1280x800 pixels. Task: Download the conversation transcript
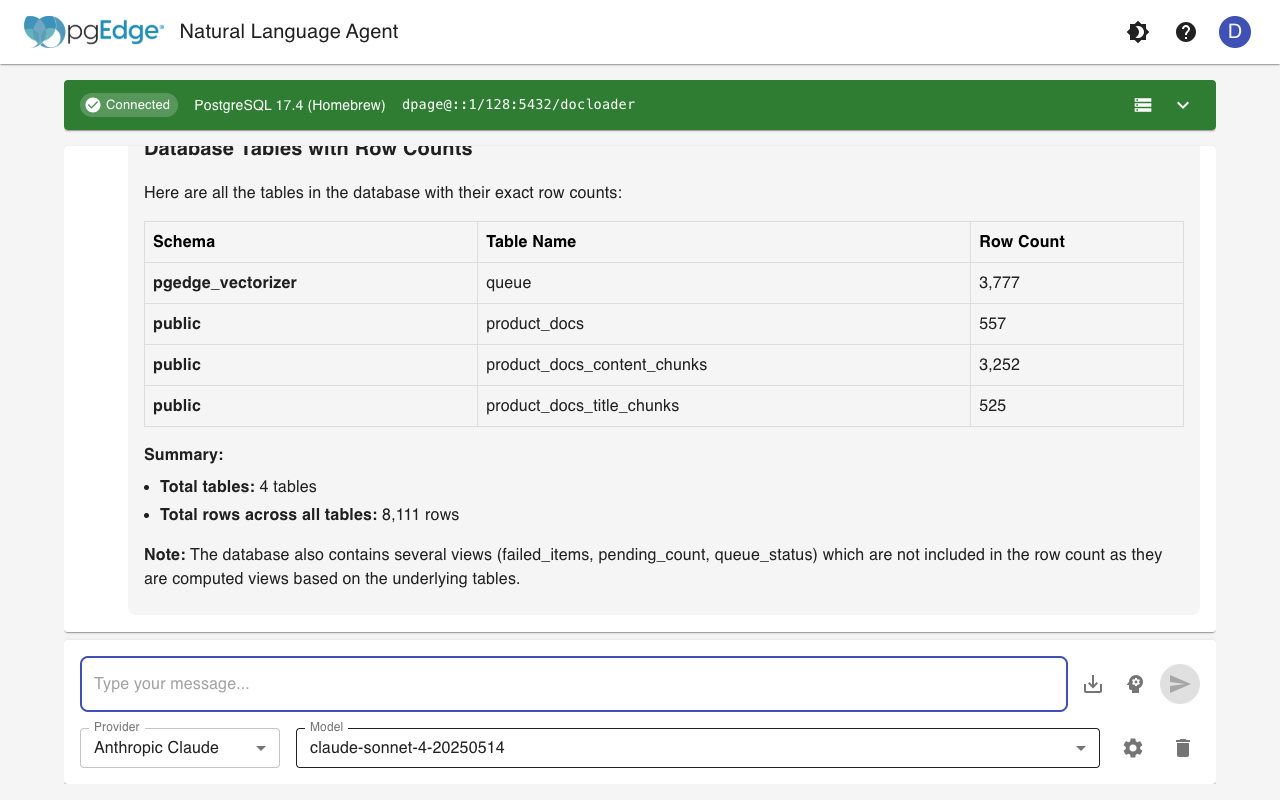(x=1092, y=683)
